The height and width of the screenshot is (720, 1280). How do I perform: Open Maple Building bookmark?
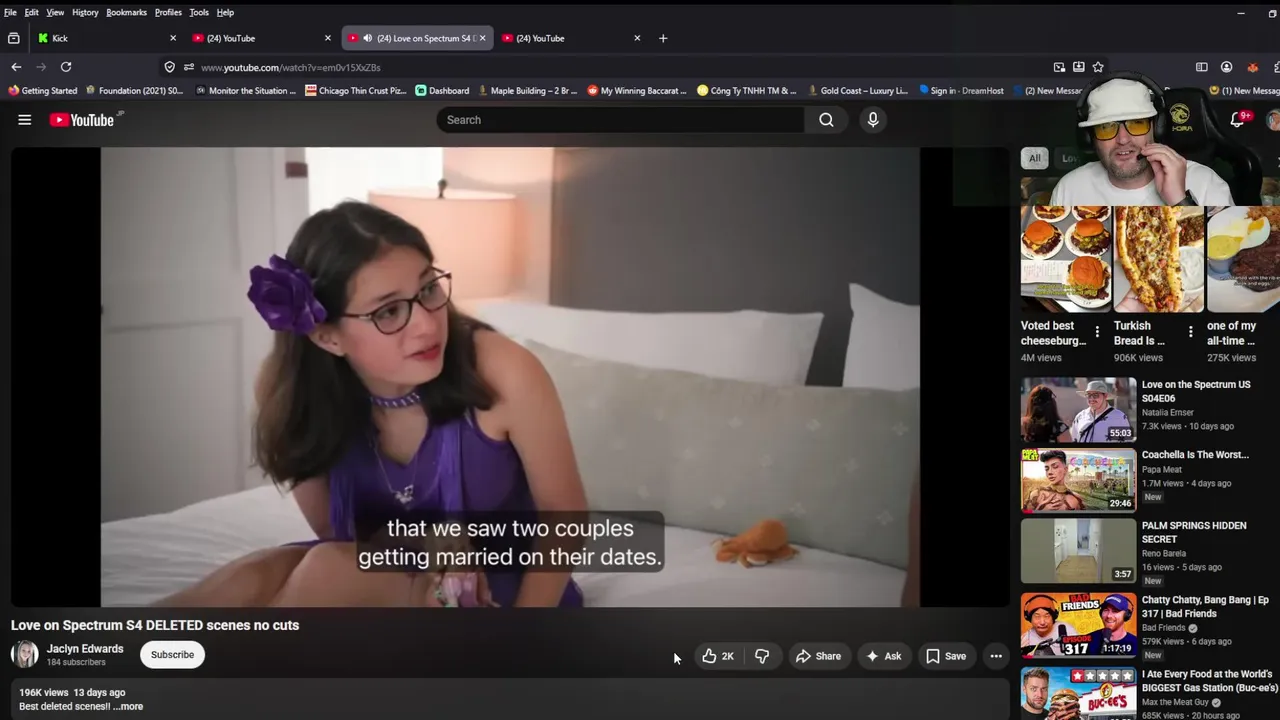528,90
